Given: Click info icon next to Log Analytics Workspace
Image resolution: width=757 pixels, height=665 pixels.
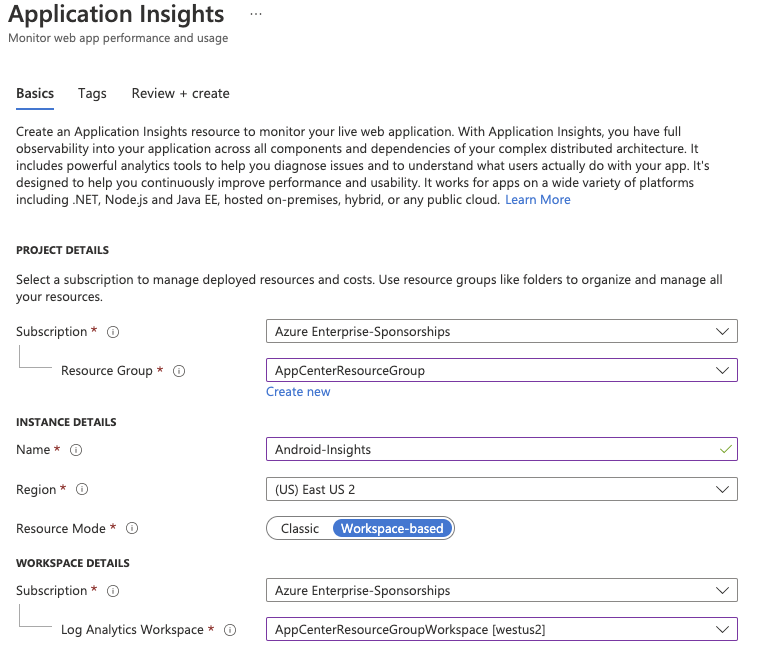Looking at the screenshot, I should [x=230, y=630].
